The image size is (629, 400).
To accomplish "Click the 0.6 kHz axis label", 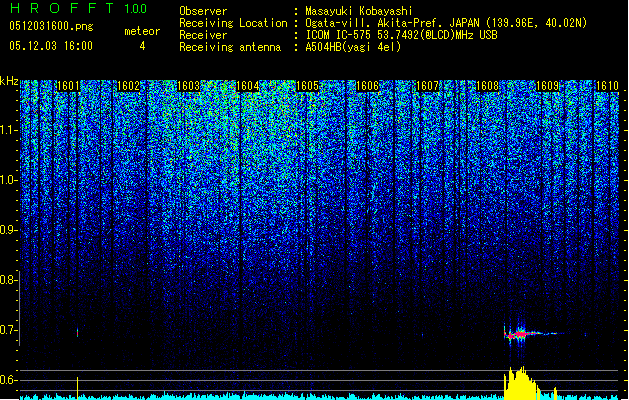I will click(x=8, y=380).
